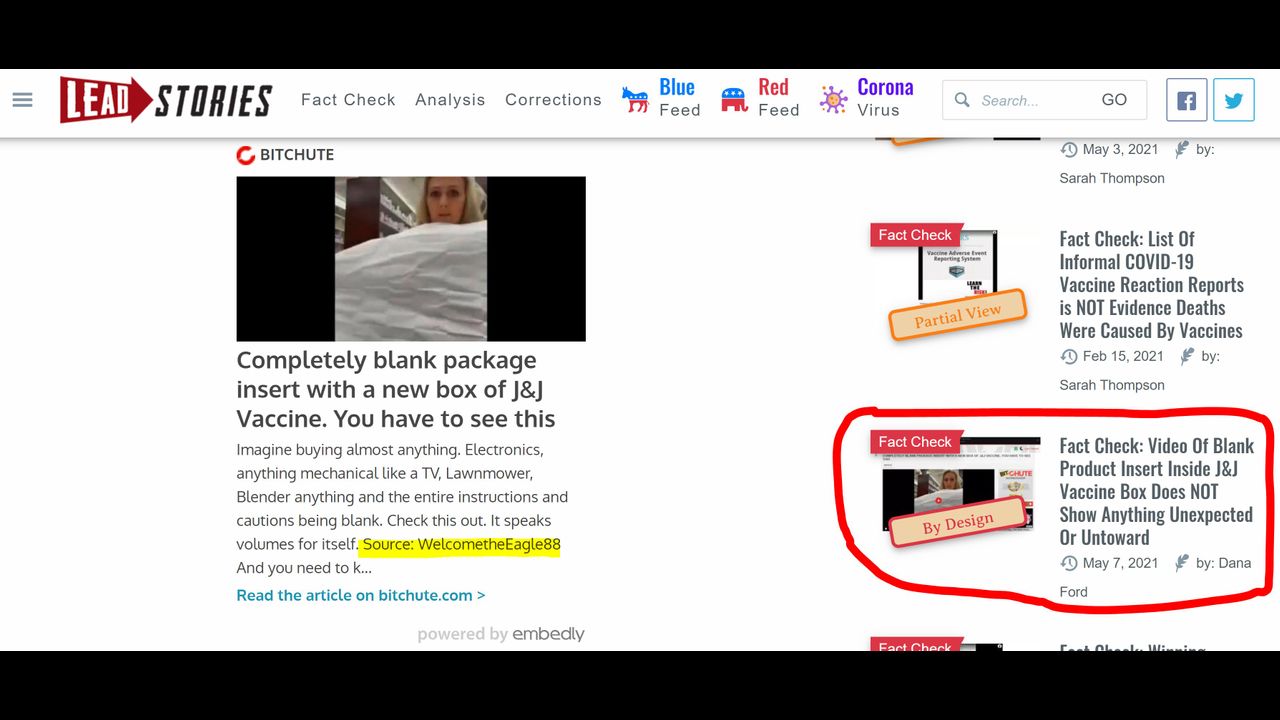Click Read the article on bitchute.com
Image resolution: width=1280 pixels, height=720 pixels.
[x=361, y=595]
